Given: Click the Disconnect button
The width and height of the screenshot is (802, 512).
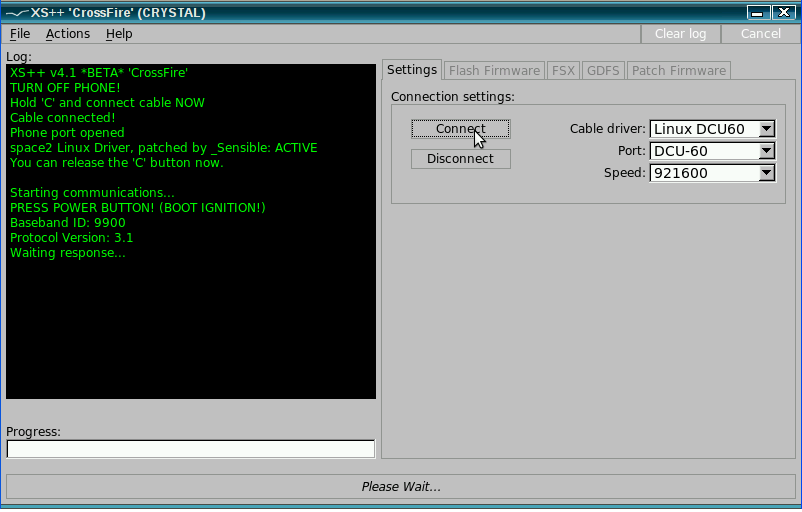Looking at the screenshot, I should (x=460, y=159).
